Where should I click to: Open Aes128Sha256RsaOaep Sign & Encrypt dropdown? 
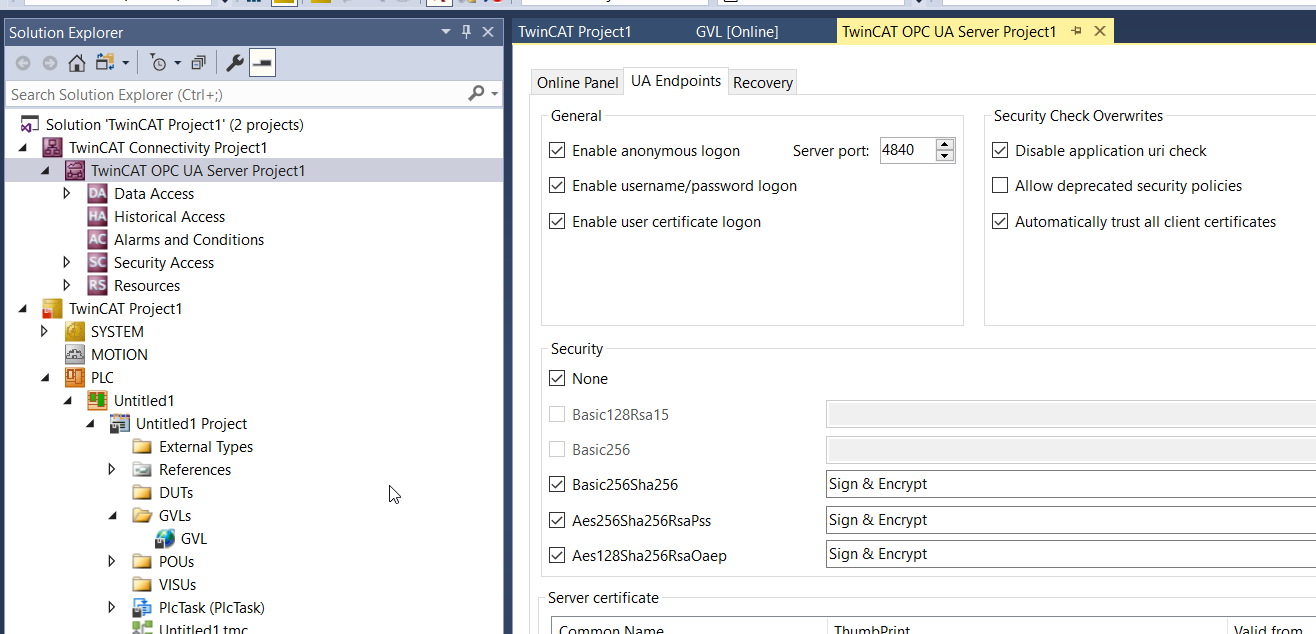pos(1071,554)
